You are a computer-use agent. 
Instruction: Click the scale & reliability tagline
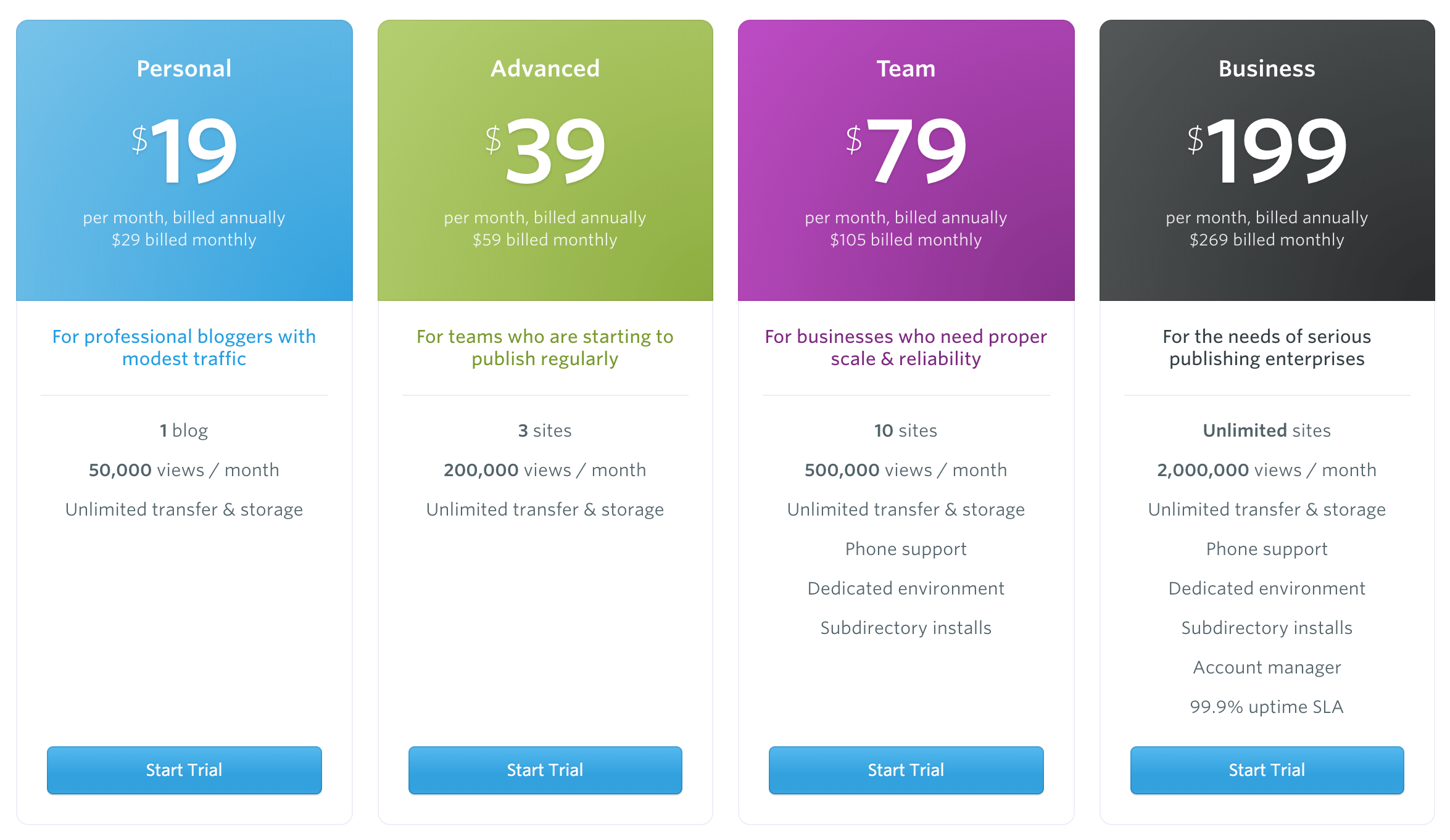click(x=906, y=347)
